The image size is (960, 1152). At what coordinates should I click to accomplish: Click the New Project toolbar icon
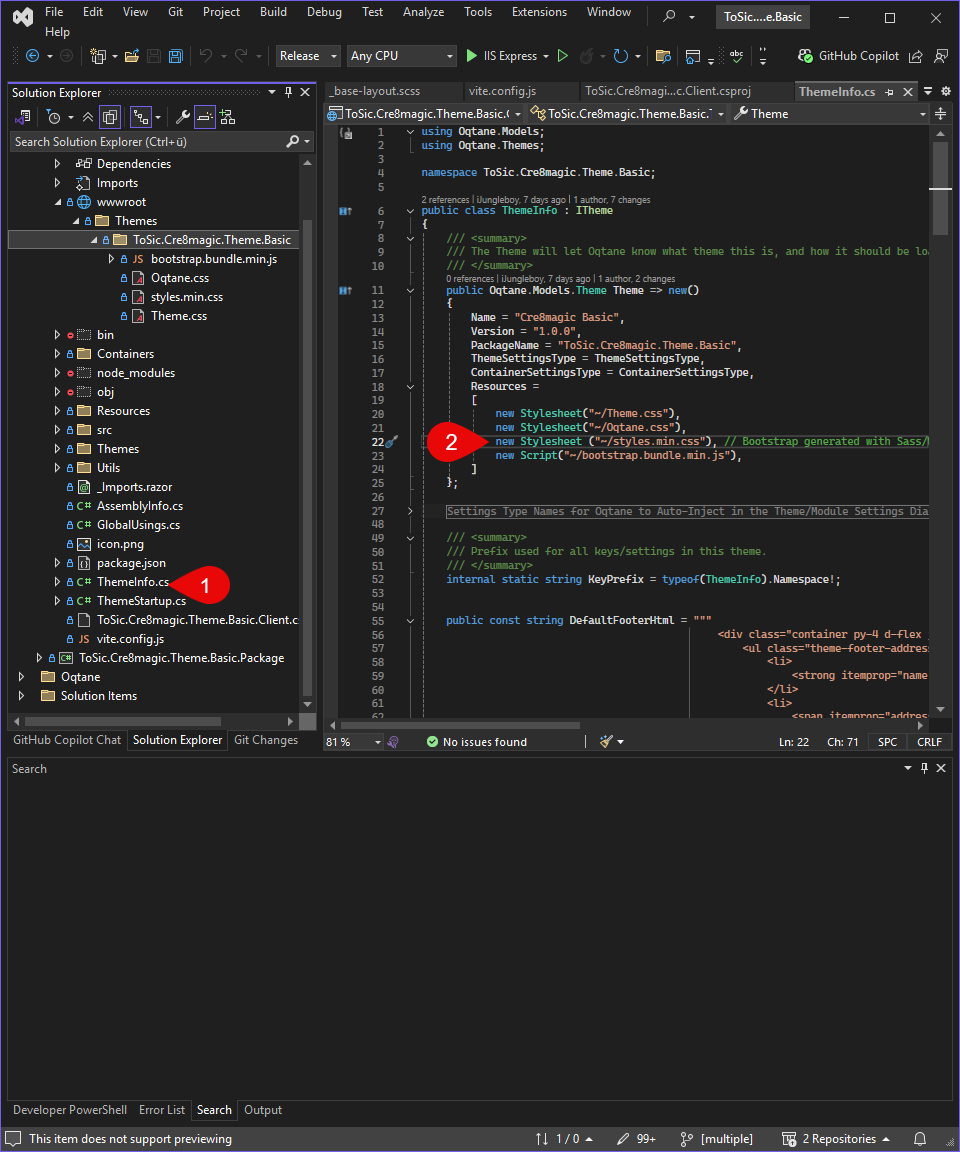pyautogui.click(x=97, y=56)
